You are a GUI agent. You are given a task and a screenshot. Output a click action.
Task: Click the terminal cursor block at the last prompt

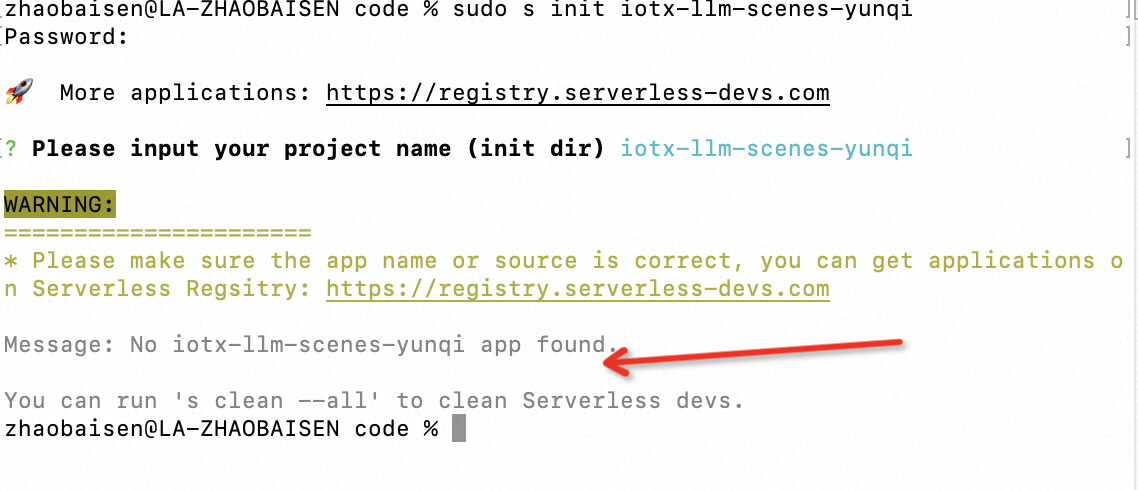point(459,428)
